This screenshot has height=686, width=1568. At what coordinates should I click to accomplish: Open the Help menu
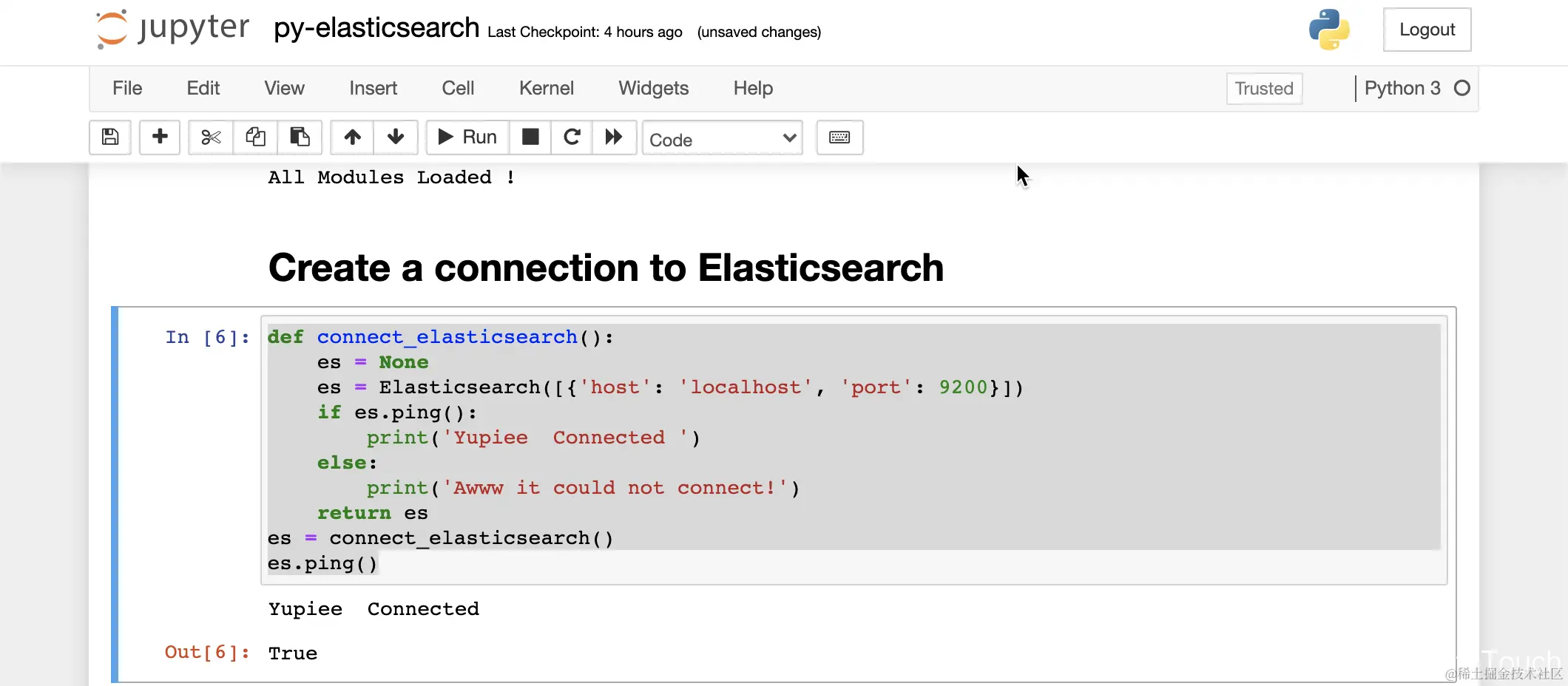(753, 88)
